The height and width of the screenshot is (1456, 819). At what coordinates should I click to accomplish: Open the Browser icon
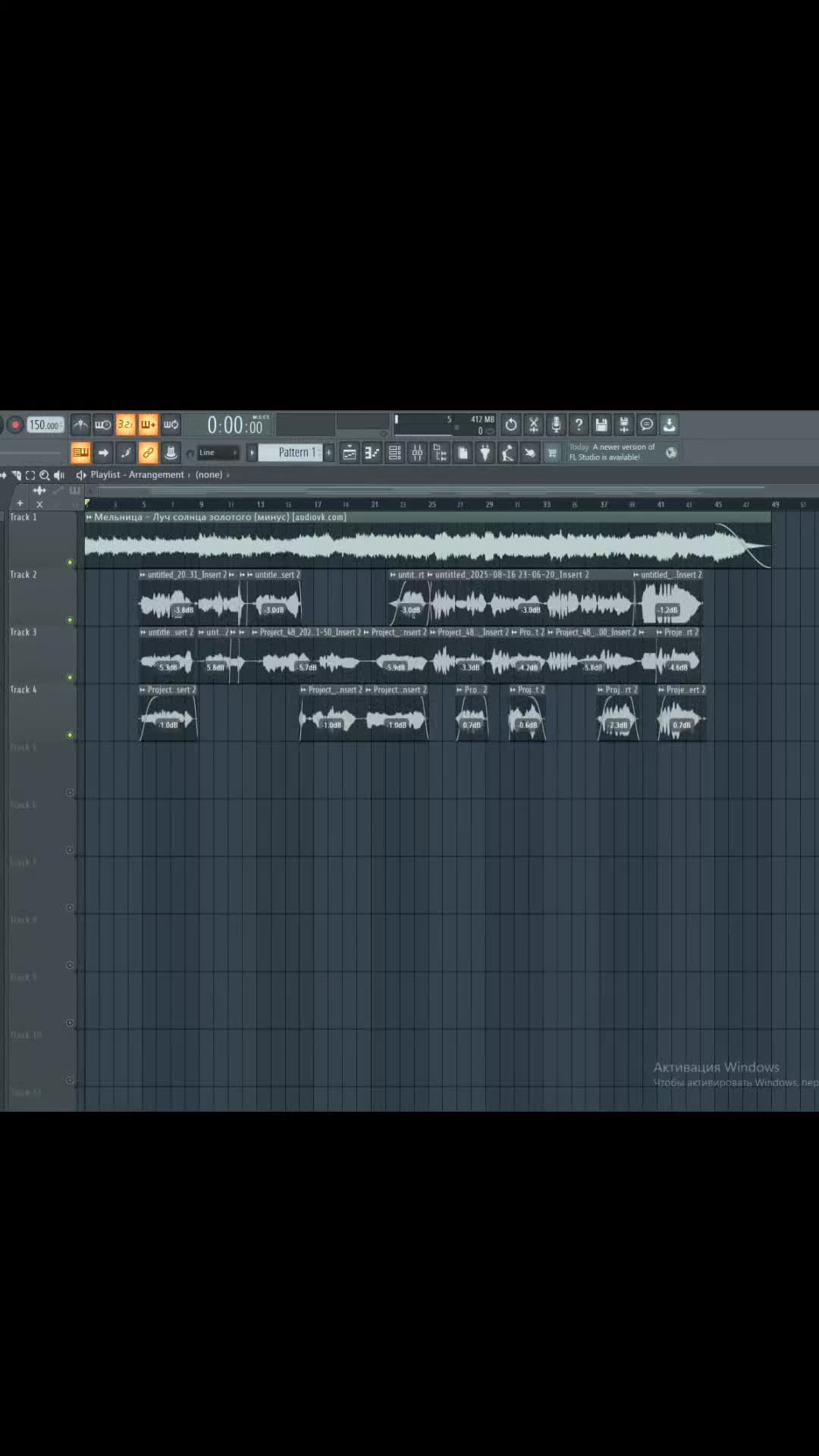pyautogui.click(x=441, y=453)
